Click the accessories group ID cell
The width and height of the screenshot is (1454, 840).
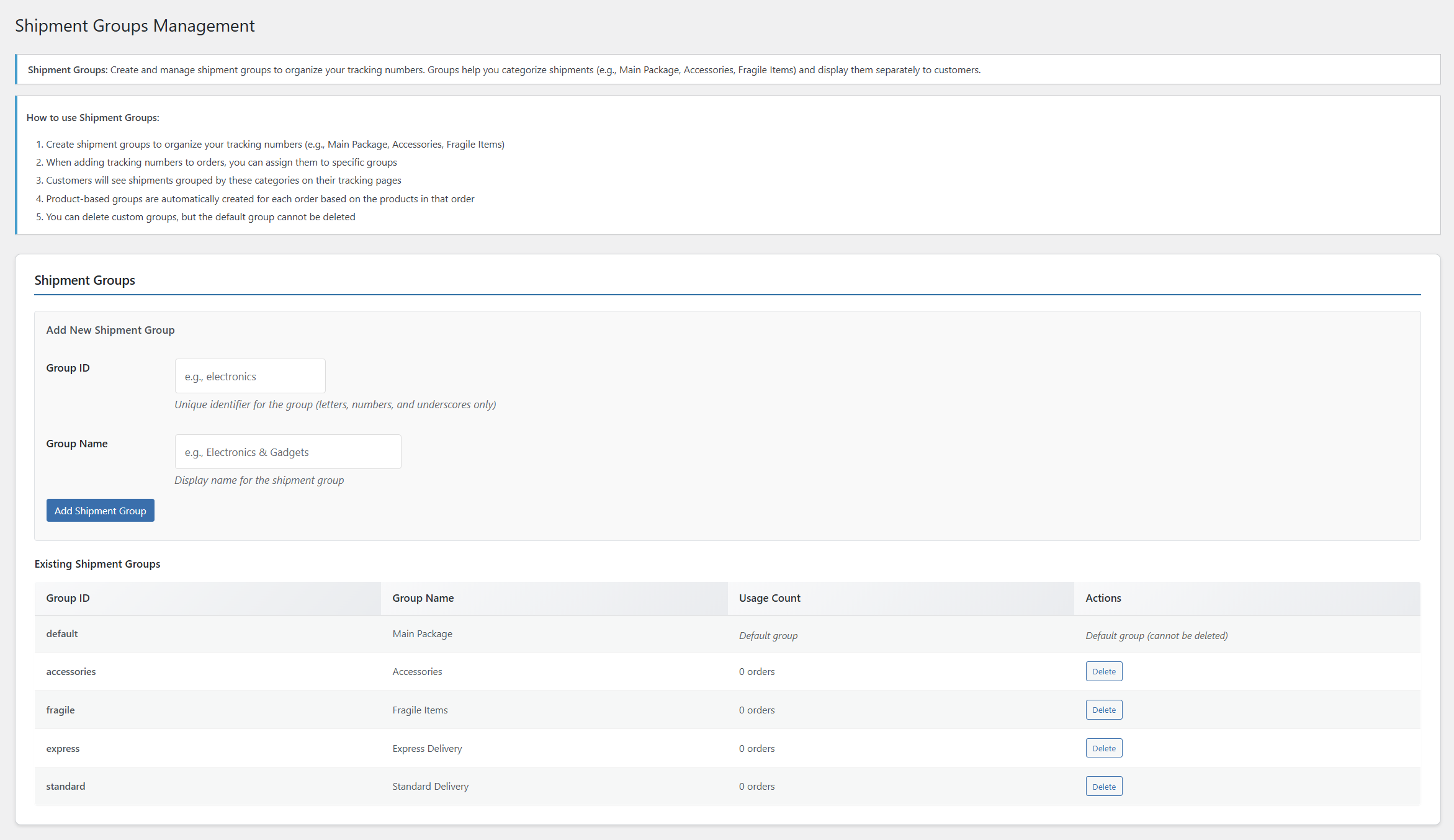tap(71, 672)
